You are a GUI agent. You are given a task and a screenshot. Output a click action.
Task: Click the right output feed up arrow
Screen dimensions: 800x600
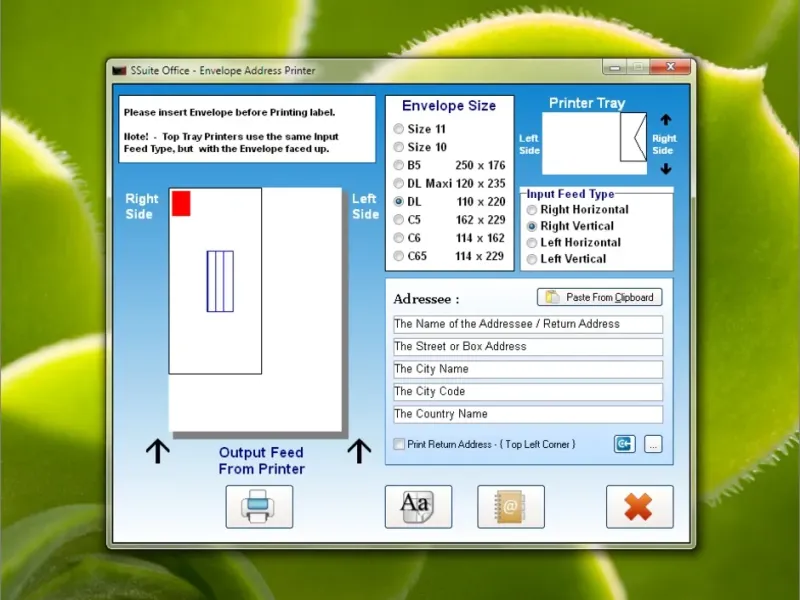click(359, 451)
